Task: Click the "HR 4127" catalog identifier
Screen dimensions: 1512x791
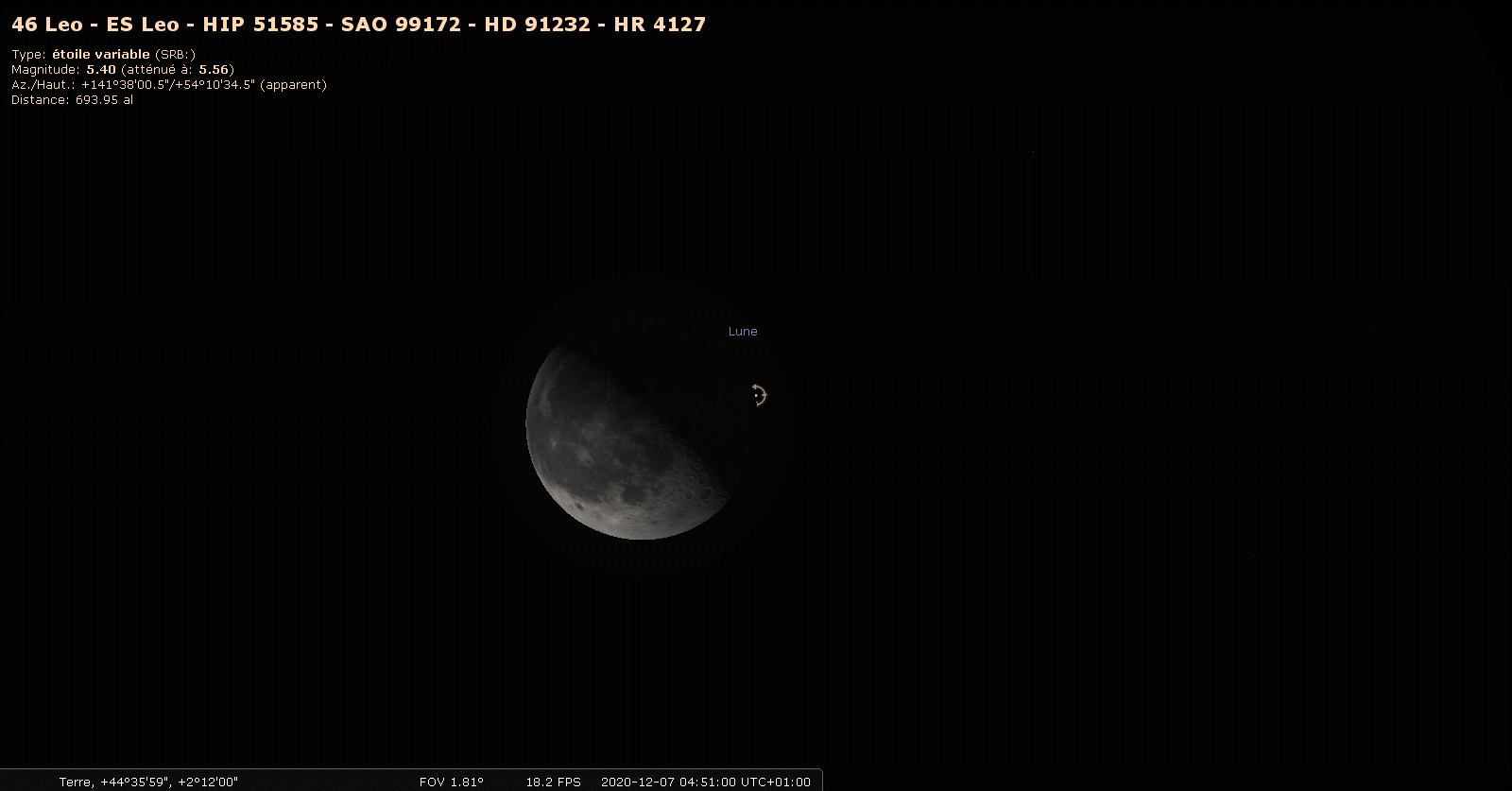Action: [660, 25]
